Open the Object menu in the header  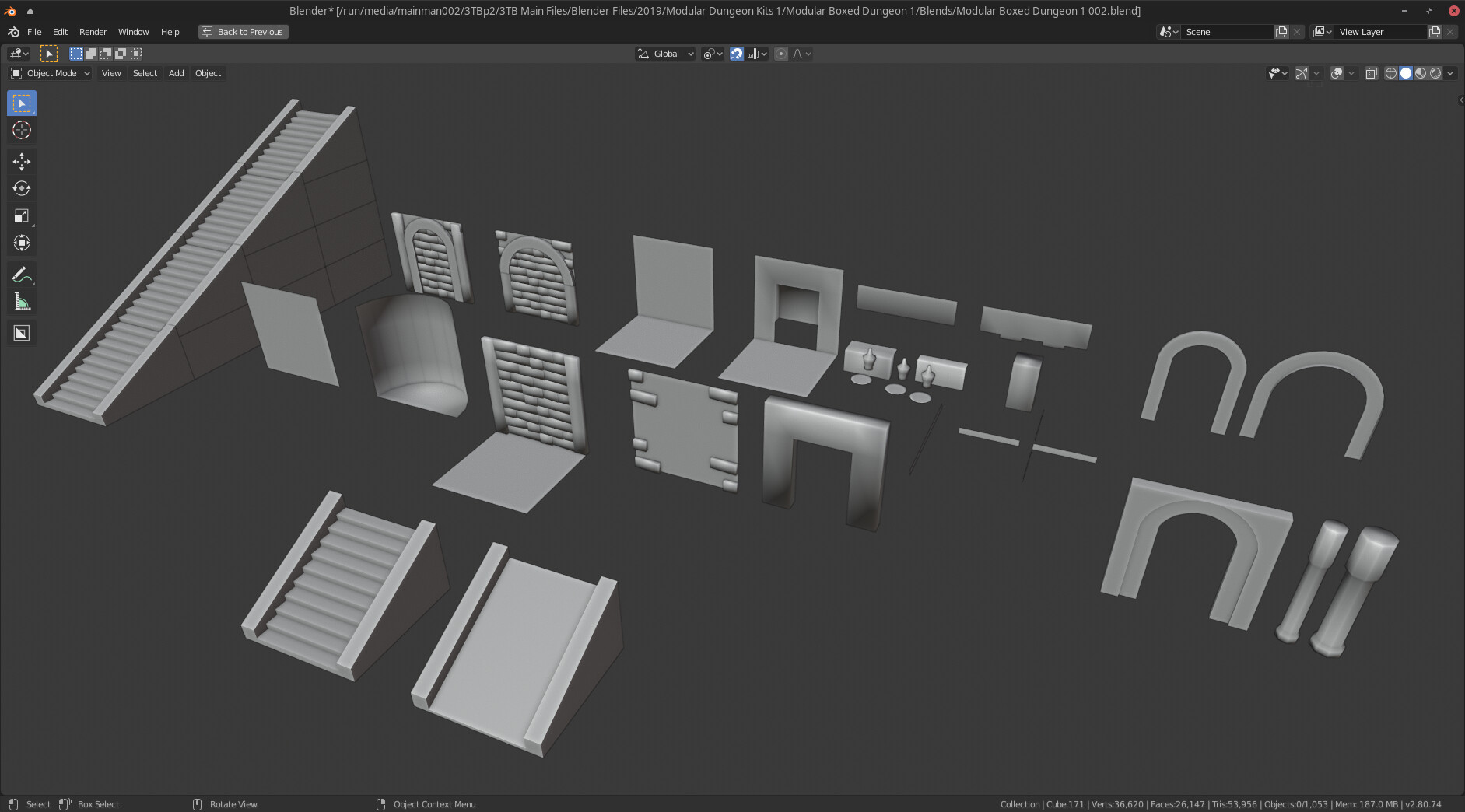point(208,72)
